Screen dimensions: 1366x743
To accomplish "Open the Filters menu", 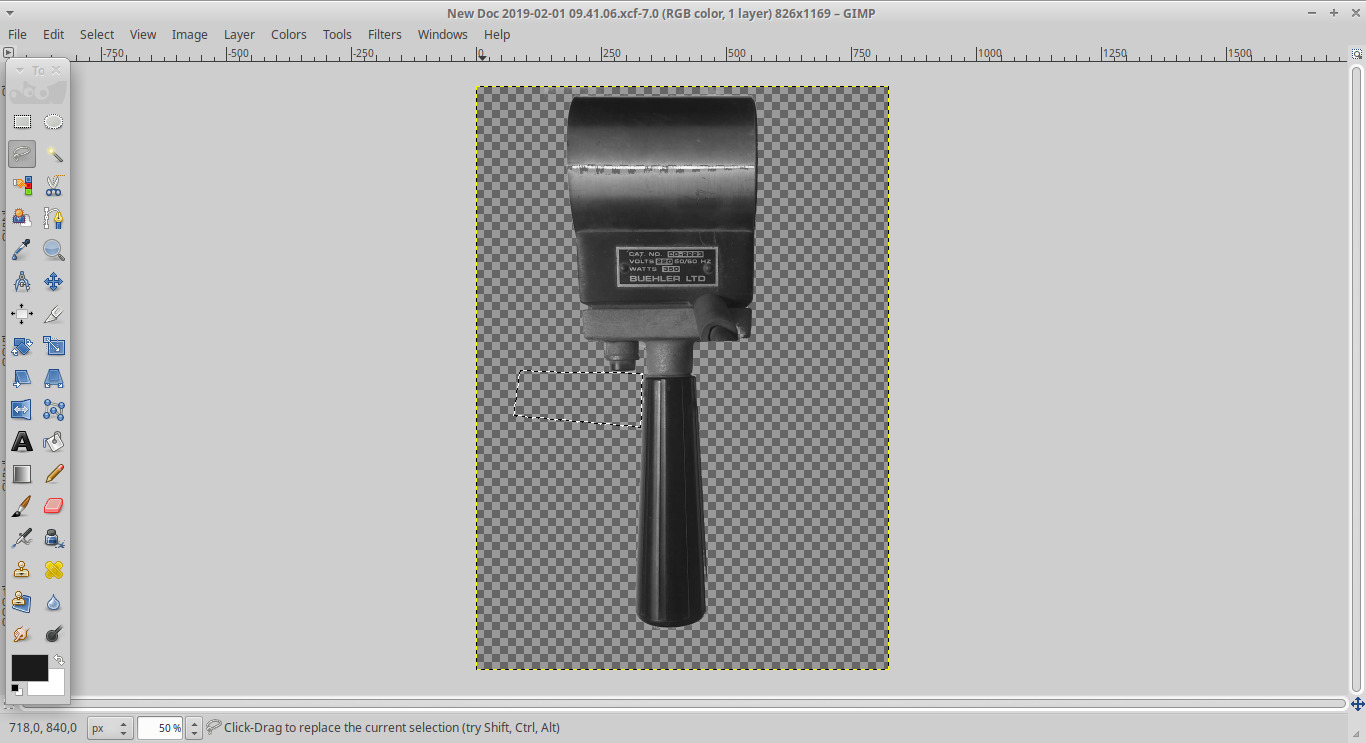I will [384, 34].
